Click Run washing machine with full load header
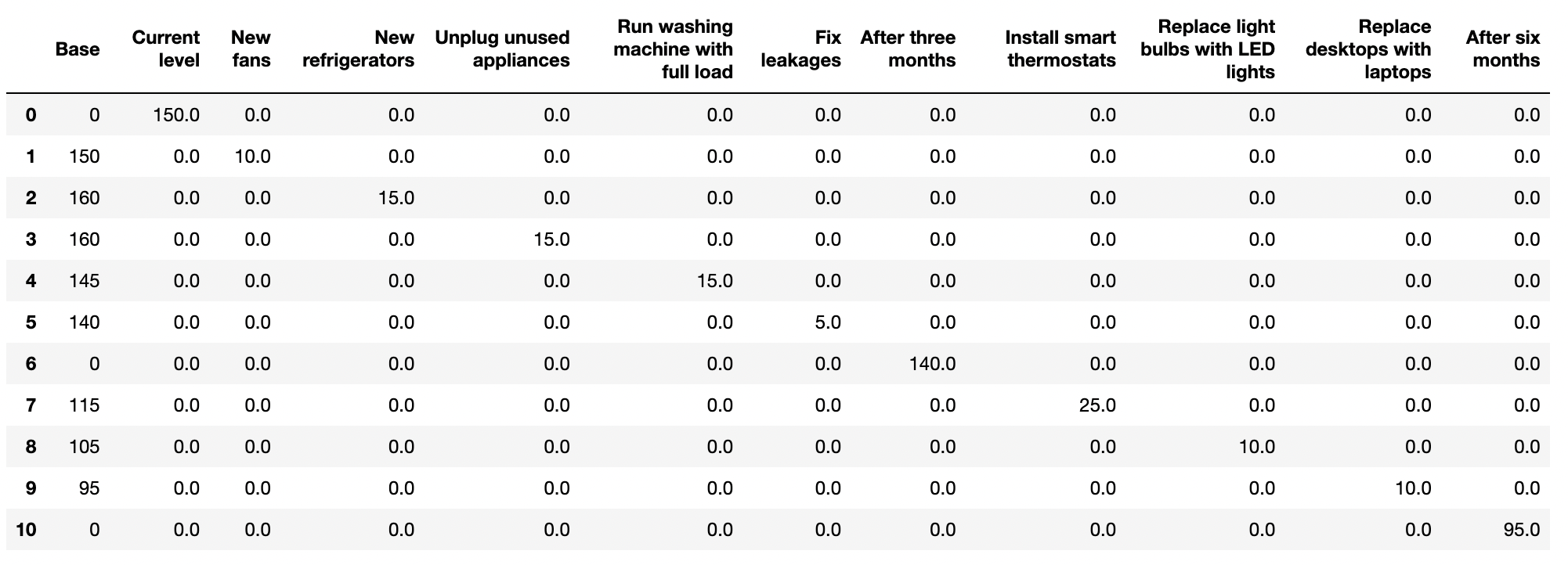Image resolution: width=1568 pixels, height=565 pixels. (674, 49)
